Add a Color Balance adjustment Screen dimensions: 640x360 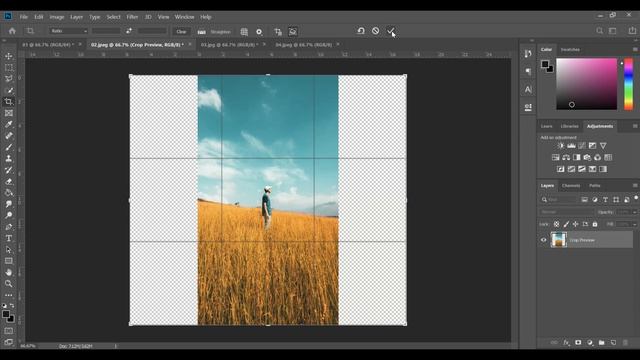pyautogui.click(x=566, y=158)
